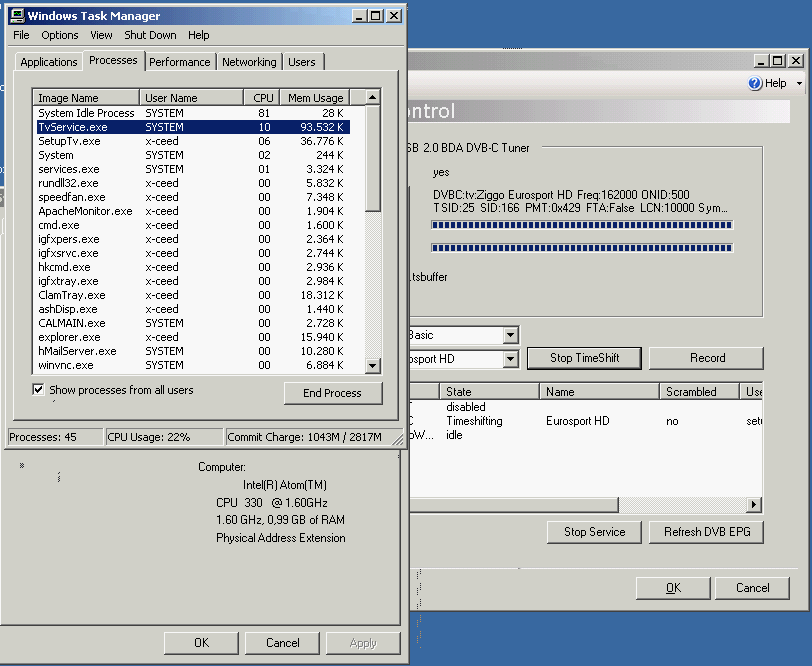Viewport: 812px width, 666px height.
Task: Click the blue Help question mark icon
Action: 755,84
